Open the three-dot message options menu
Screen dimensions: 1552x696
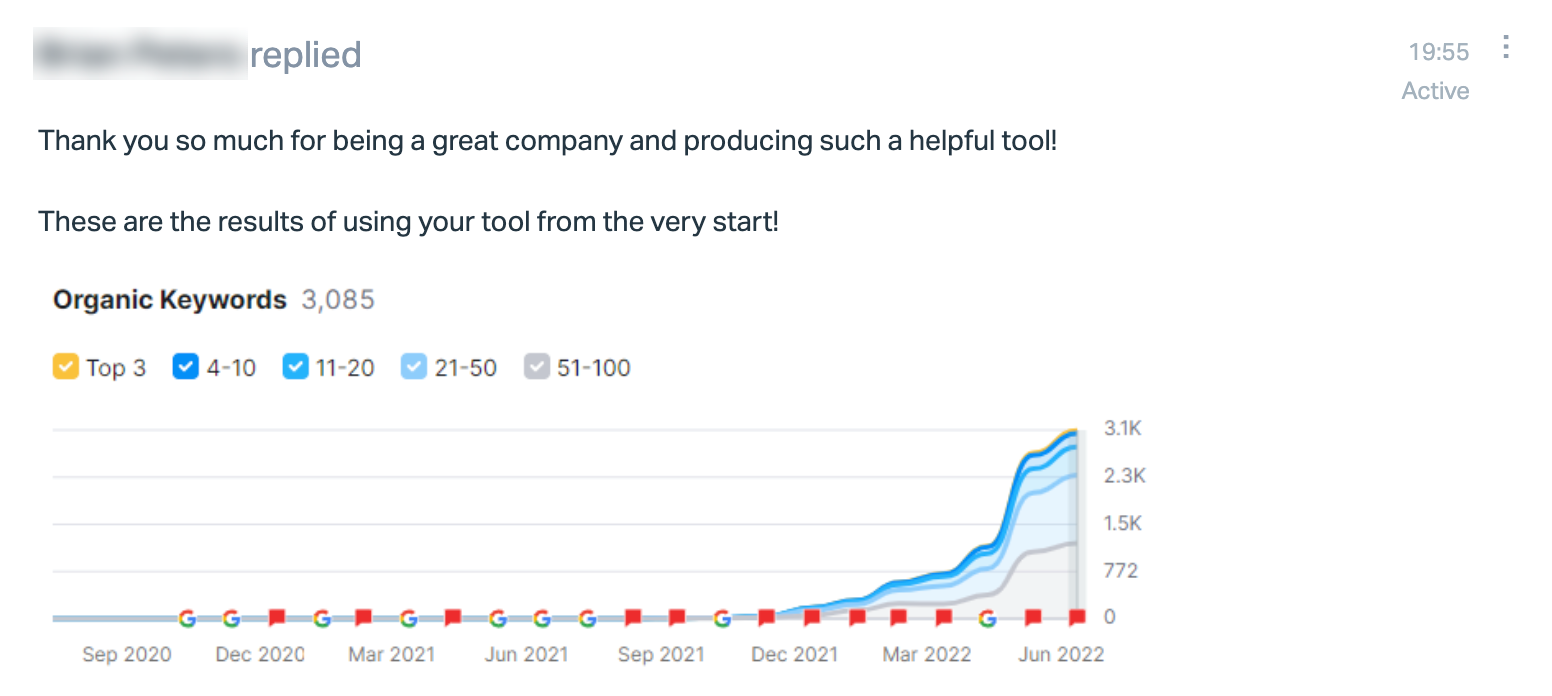[x=1506, y=47]
